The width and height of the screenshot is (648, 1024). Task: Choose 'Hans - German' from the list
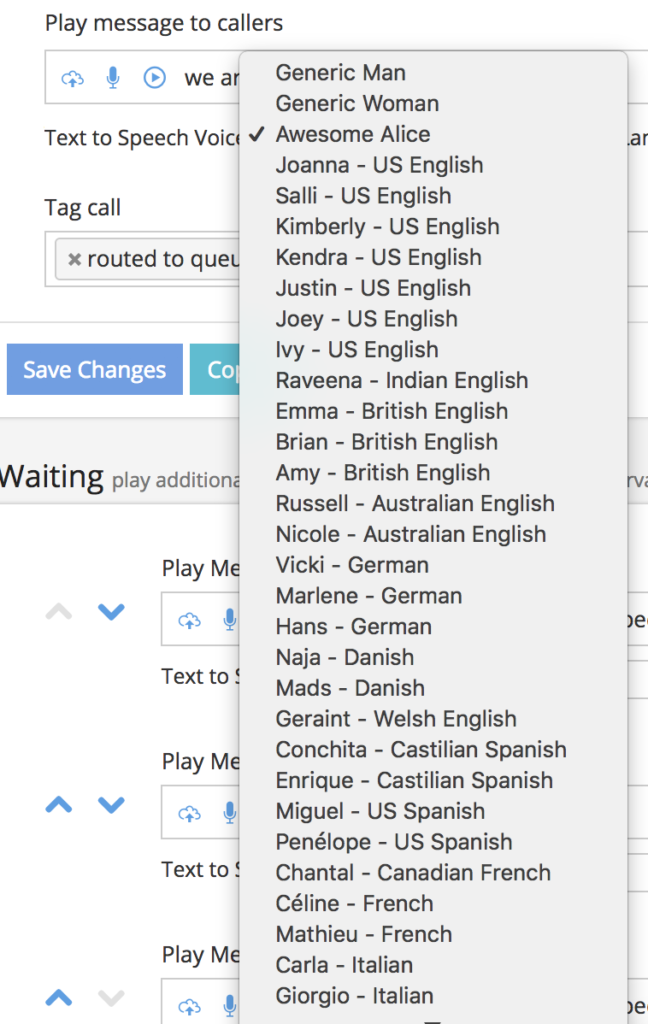pyautogui.click(x=353, y=627)
